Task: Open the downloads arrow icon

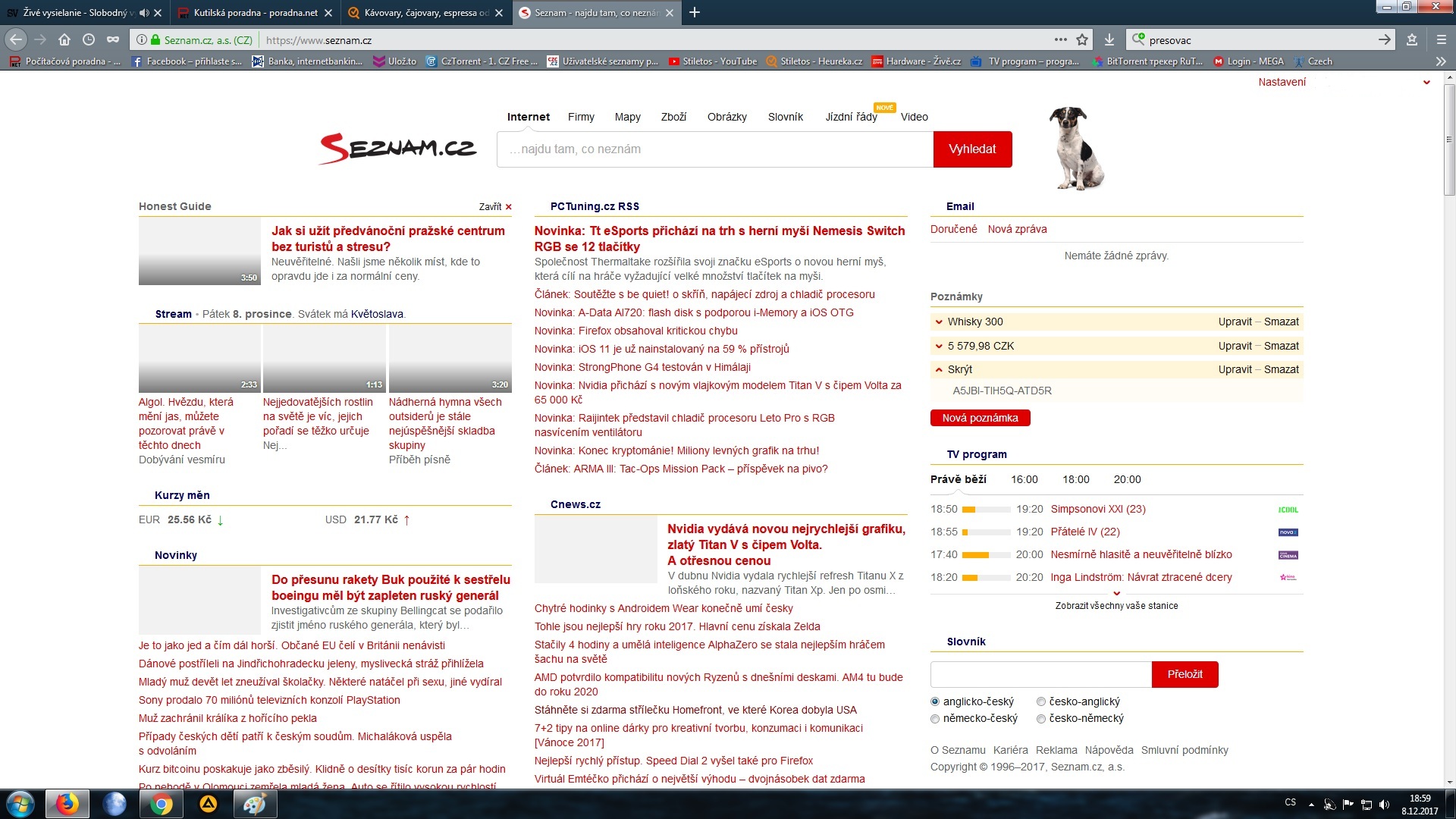Action: (x=1109, y=40)
